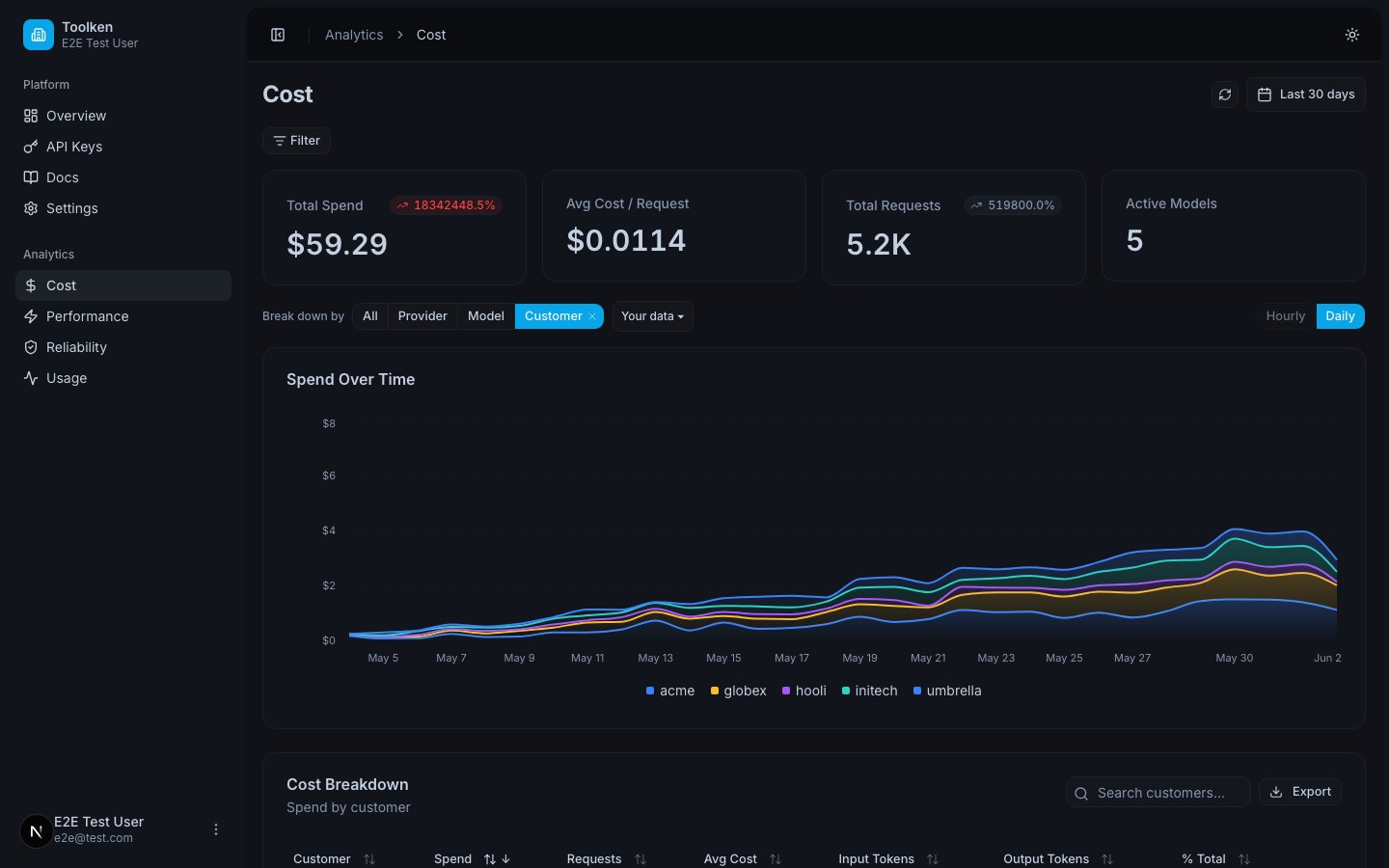Viewport: 1389px width, 868px height.
Task: Sort table by Output Tokens column
Action: point(1058,858)
